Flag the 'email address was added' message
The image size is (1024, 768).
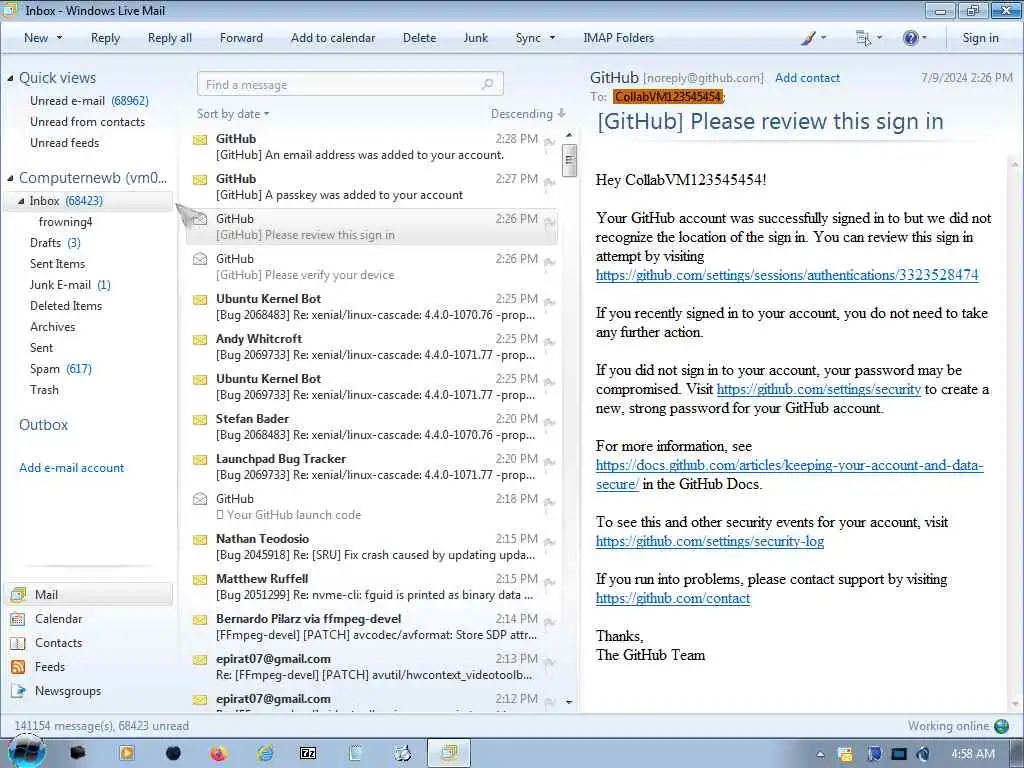click(x=549, y=142)
